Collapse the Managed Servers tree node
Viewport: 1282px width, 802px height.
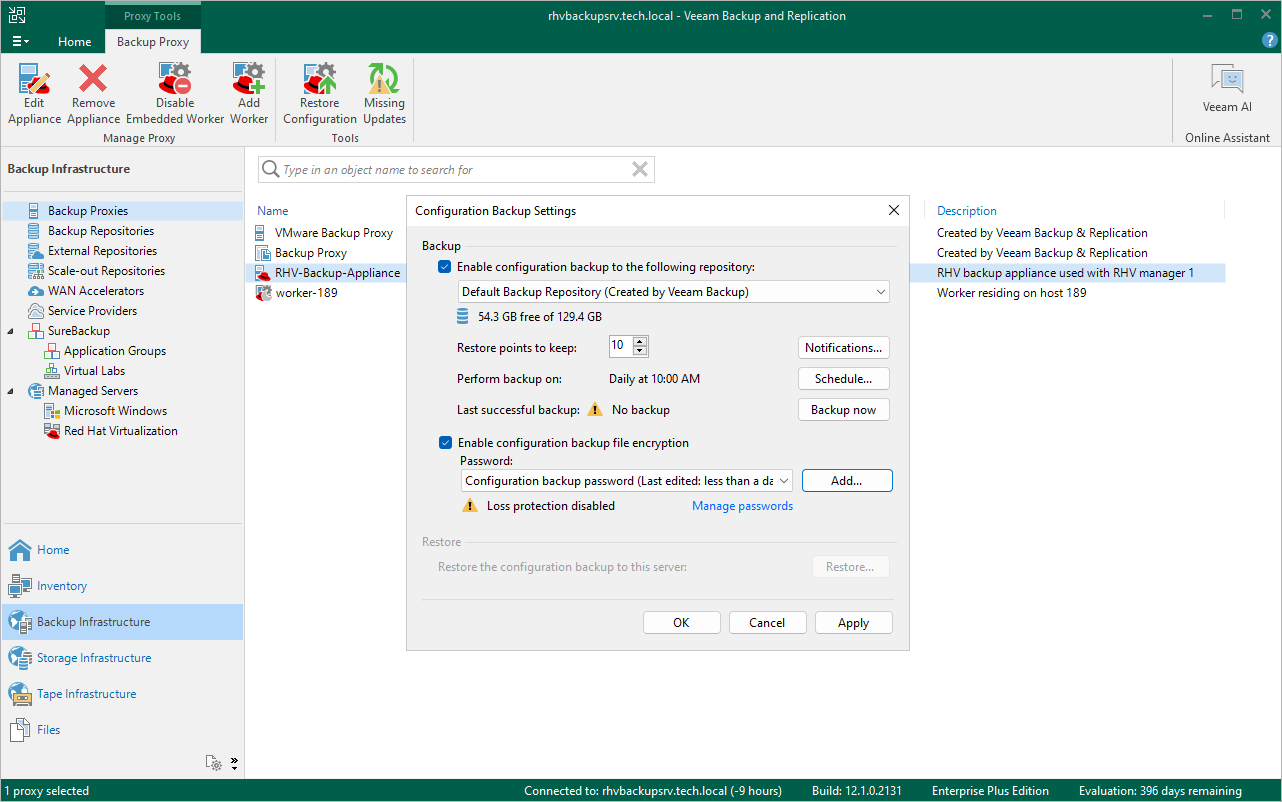tap(11, 391)
